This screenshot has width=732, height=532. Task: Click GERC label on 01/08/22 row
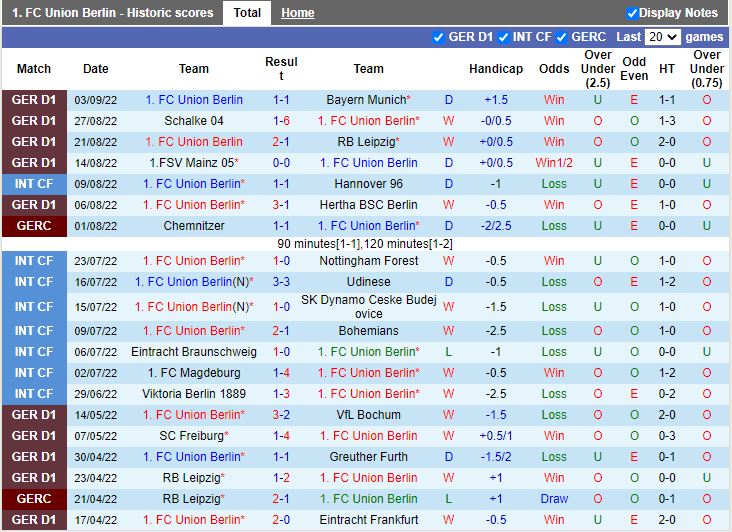pos(34,226)
